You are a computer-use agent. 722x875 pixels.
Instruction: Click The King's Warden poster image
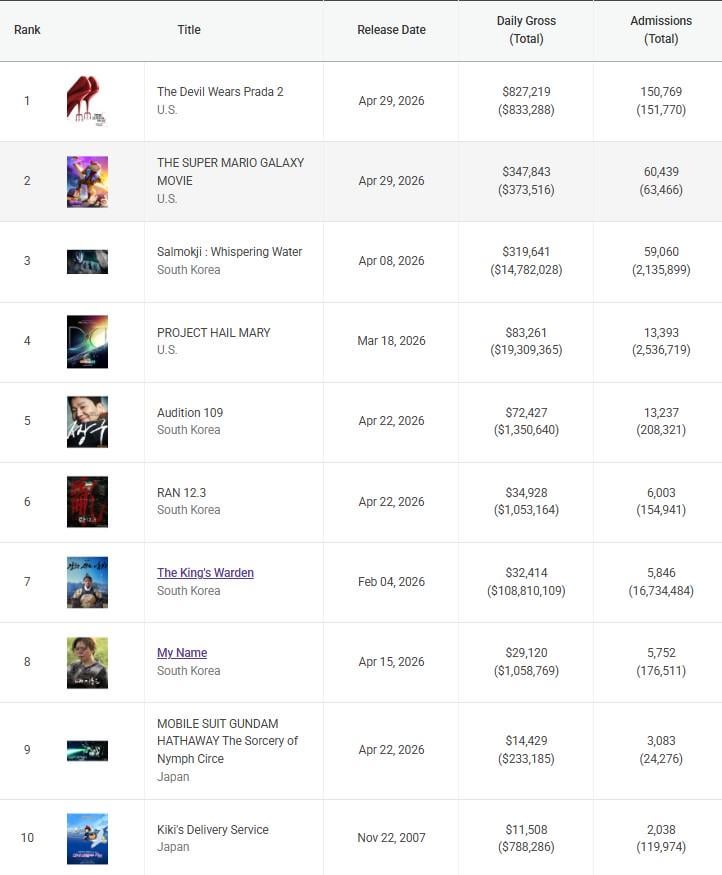[x=87, y=582]
